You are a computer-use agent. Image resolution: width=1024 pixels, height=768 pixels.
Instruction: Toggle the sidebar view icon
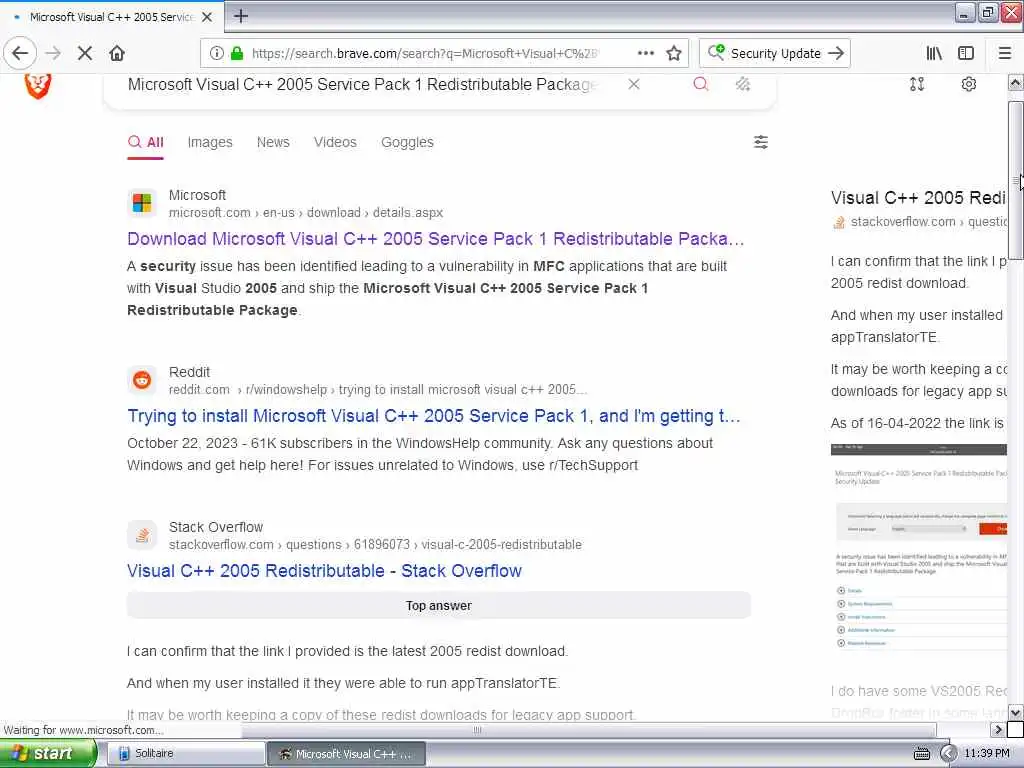click(965, 53)
